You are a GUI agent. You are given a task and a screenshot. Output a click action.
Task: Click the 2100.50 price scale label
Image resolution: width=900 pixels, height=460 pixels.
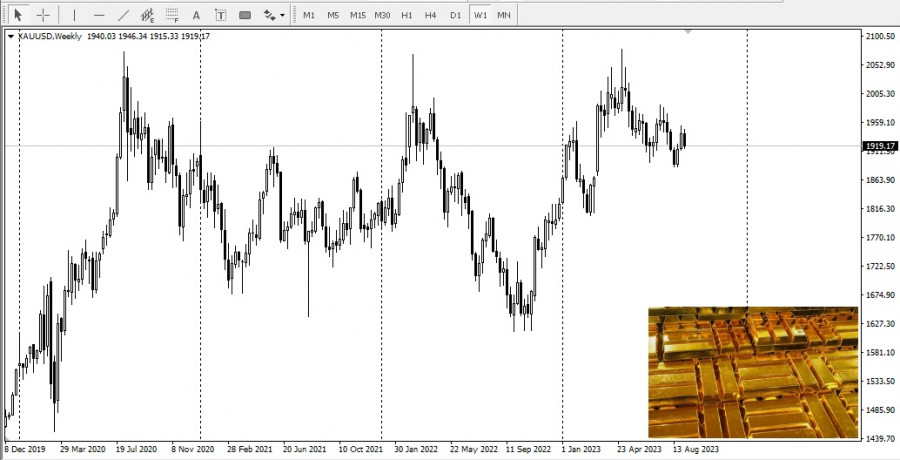coord(880,36)
